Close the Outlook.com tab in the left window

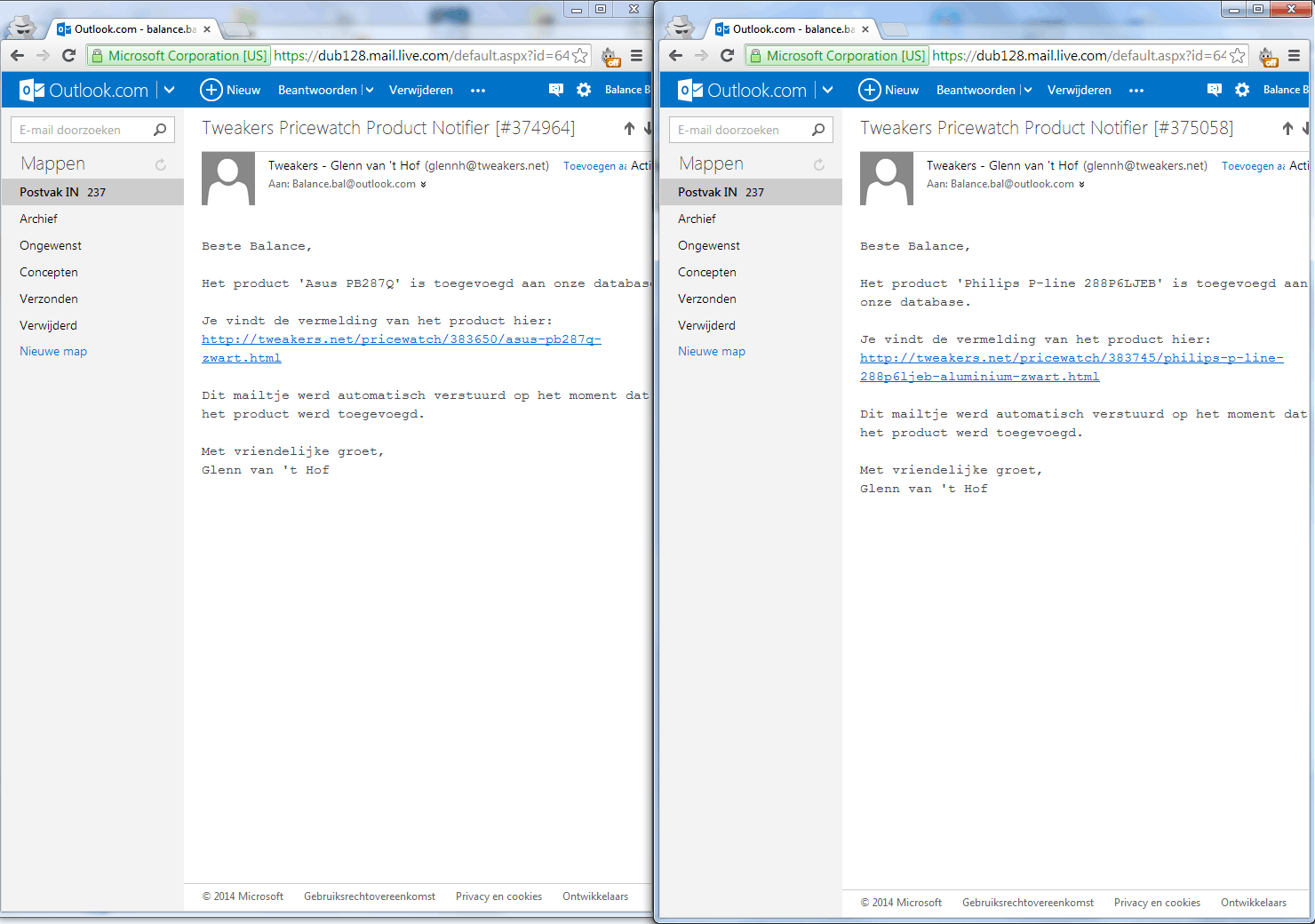[x=207, y=29]
